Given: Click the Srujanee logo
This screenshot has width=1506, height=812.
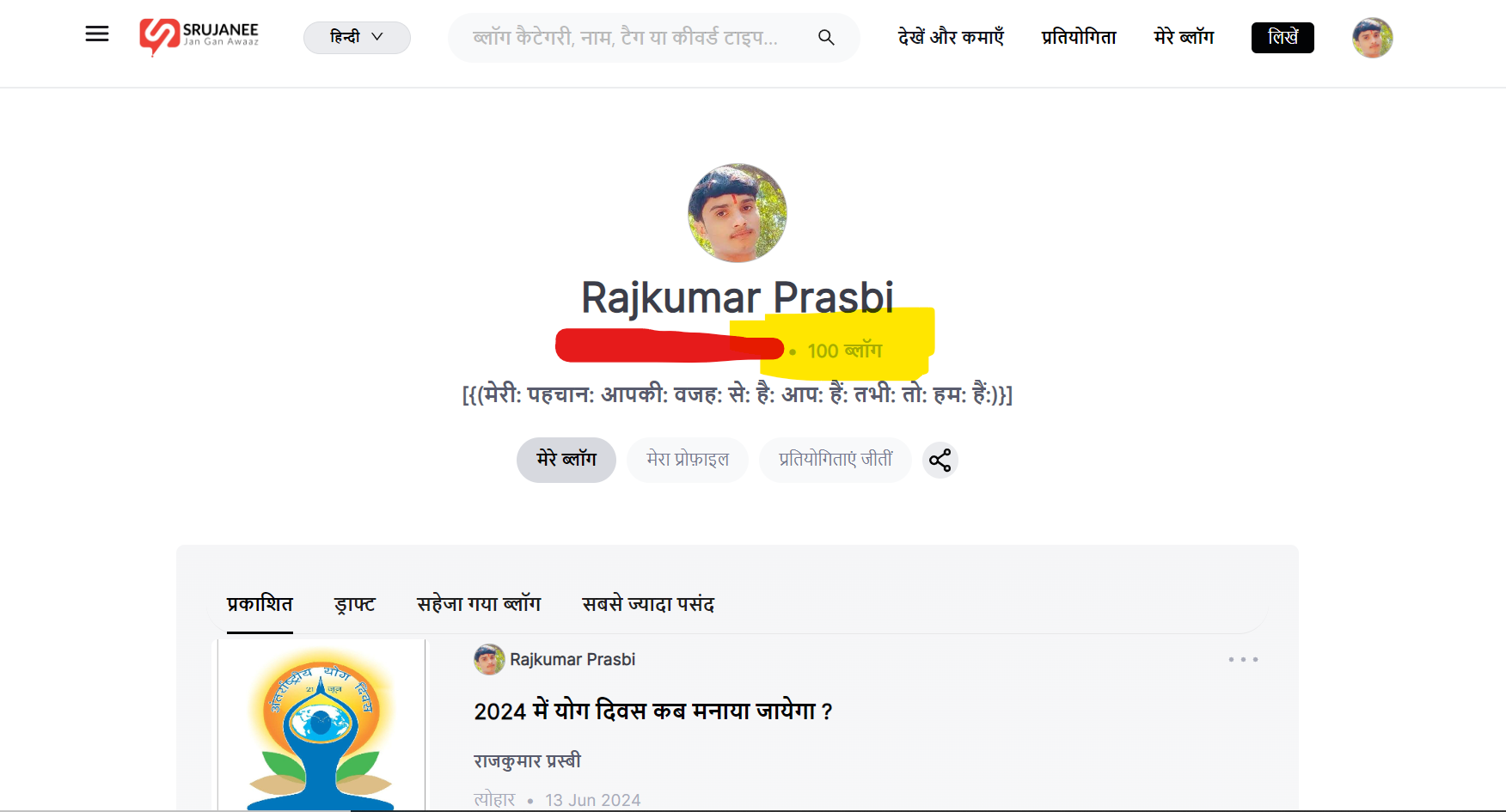Looking at the screenshot, I should coord(199,37).
